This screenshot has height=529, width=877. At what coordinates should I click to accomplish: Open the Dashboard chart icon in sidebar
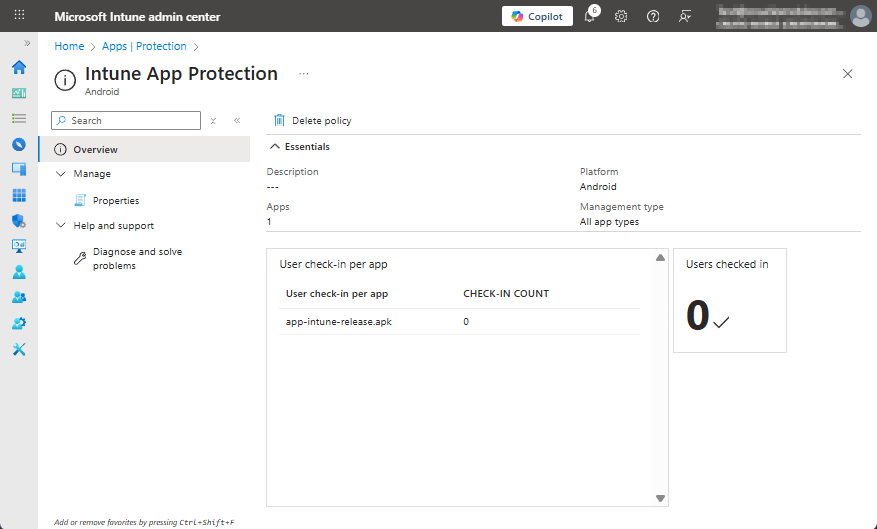coord(19,93)
